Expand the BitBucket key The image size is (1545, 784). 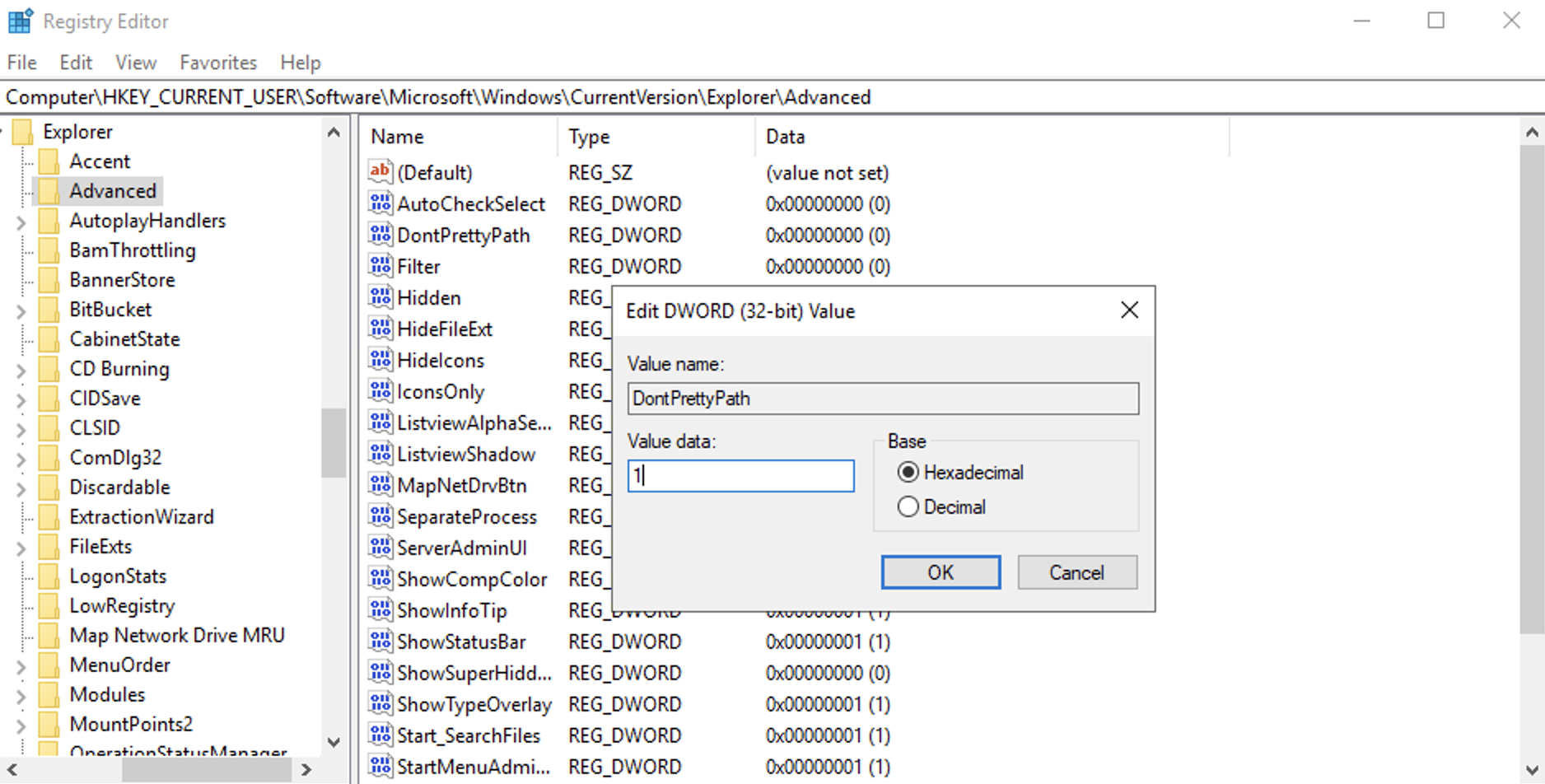pos(21,310)
